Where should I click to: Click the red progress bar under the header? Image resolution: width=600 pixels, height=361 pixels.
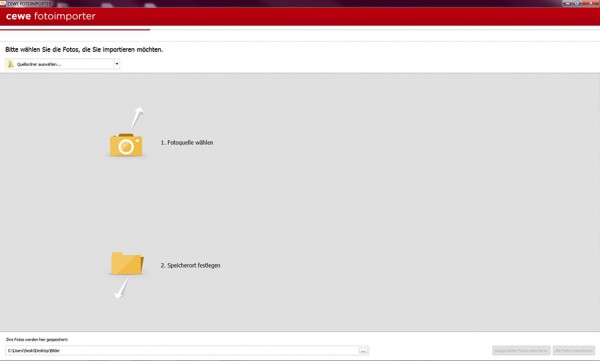pos(75,29)
